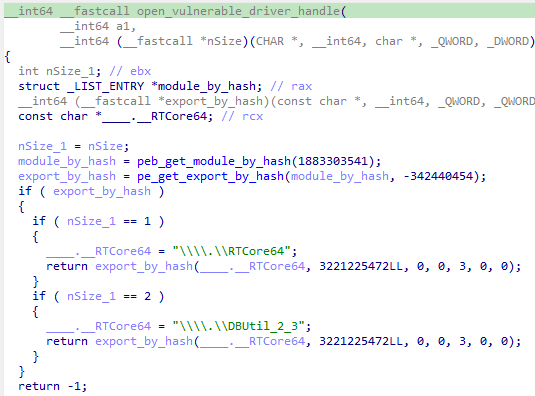535x396 pixels.
Task: Click the hash constant 1883303541
Action: point(333,161)
